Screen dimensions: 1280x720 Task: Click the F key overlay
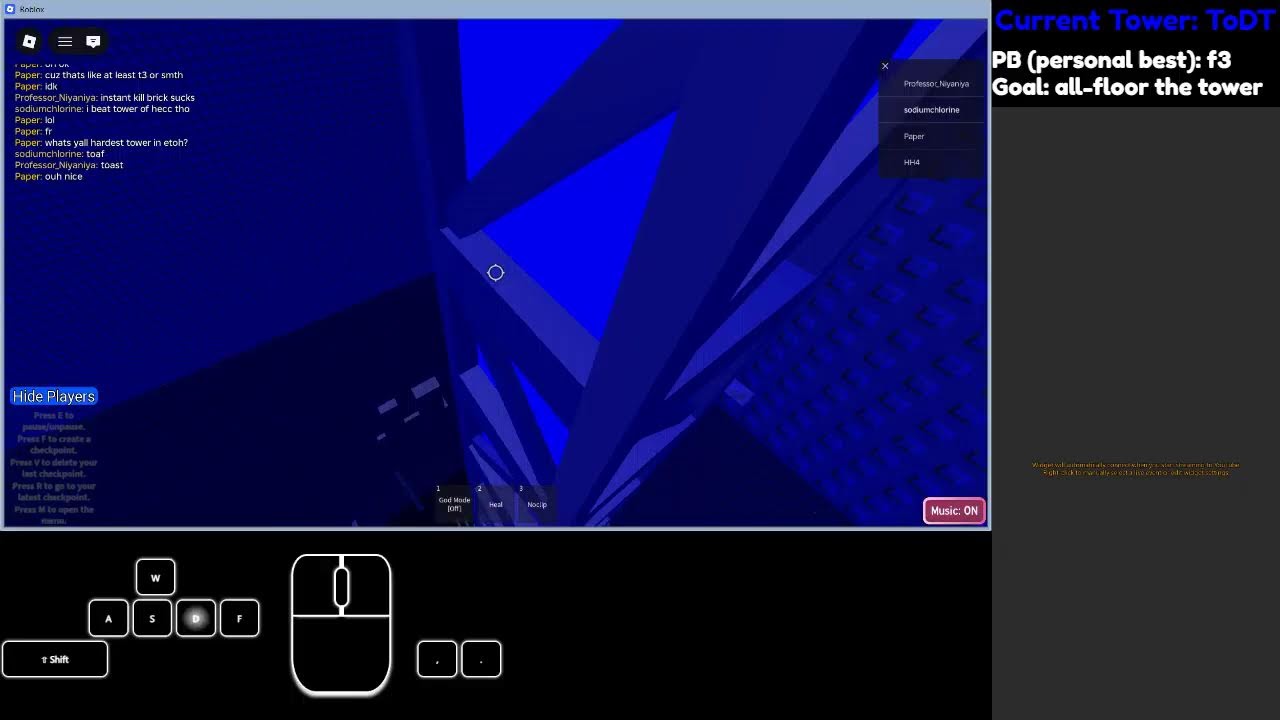click(x=239, y=619)
